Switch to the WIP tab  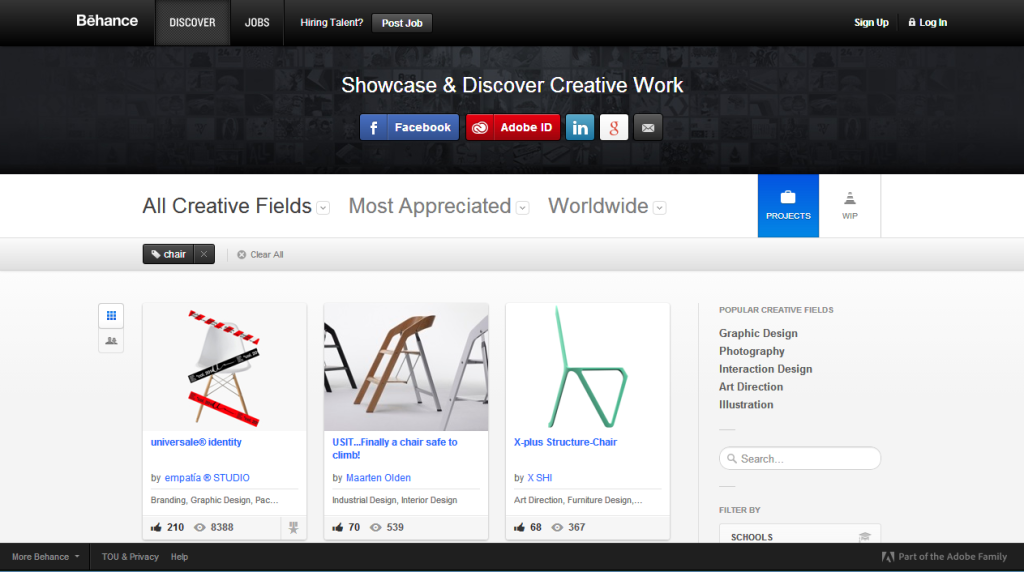pyautogui.click(x=850, y=206)
